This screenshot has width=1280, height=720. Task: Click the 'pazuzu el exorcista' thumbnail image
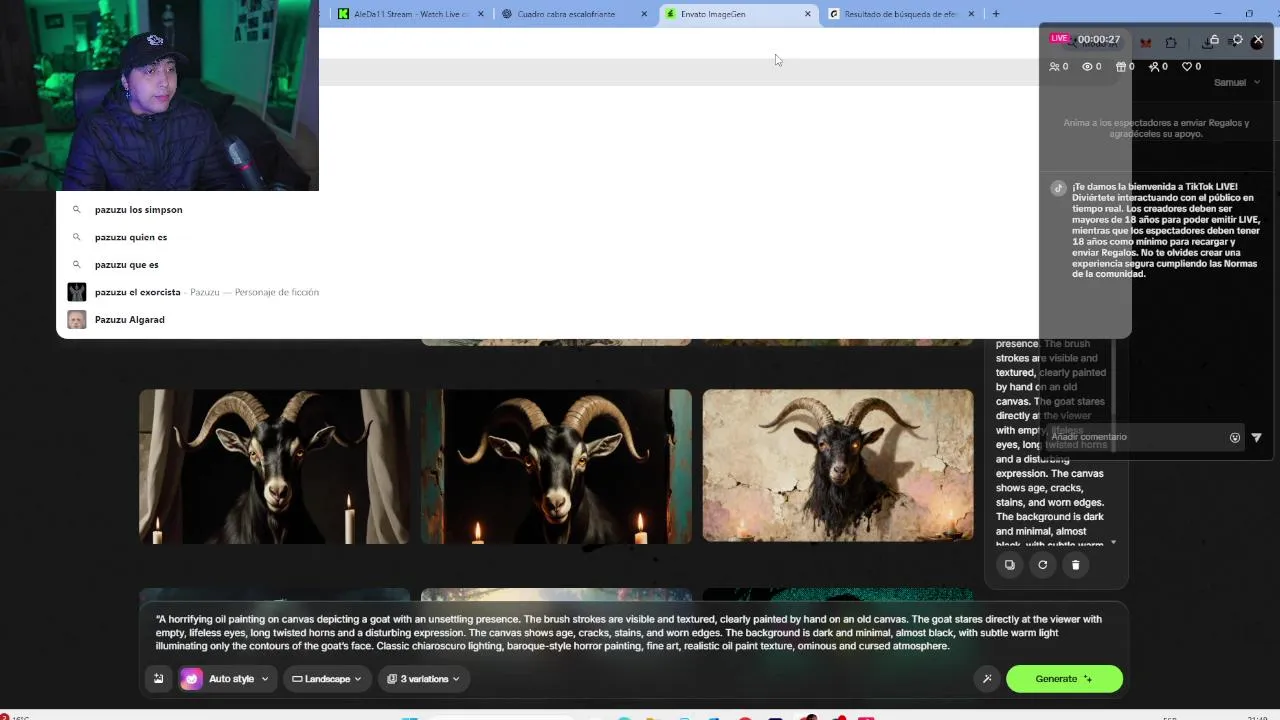(x=77, y=292)
